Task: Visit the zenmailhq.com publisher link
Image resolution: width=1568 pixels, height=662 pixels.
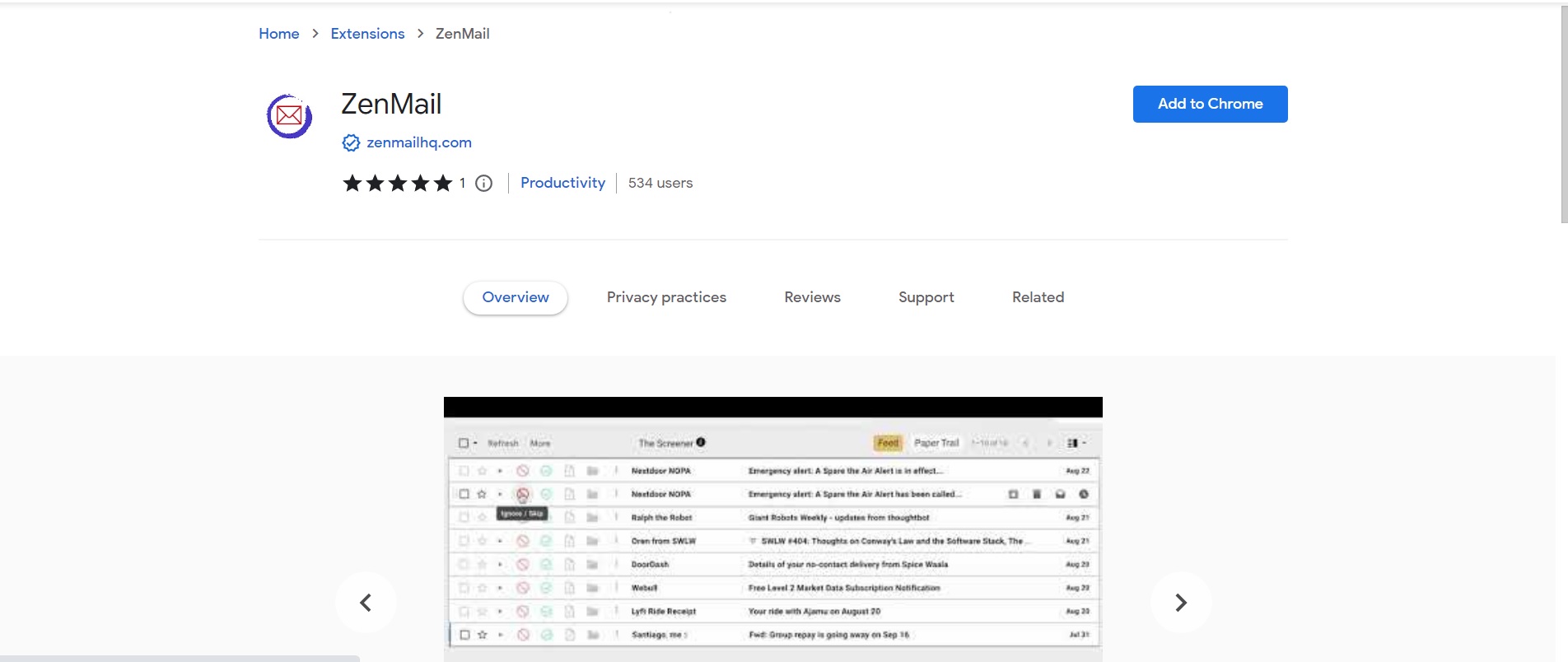Action: 419,142
